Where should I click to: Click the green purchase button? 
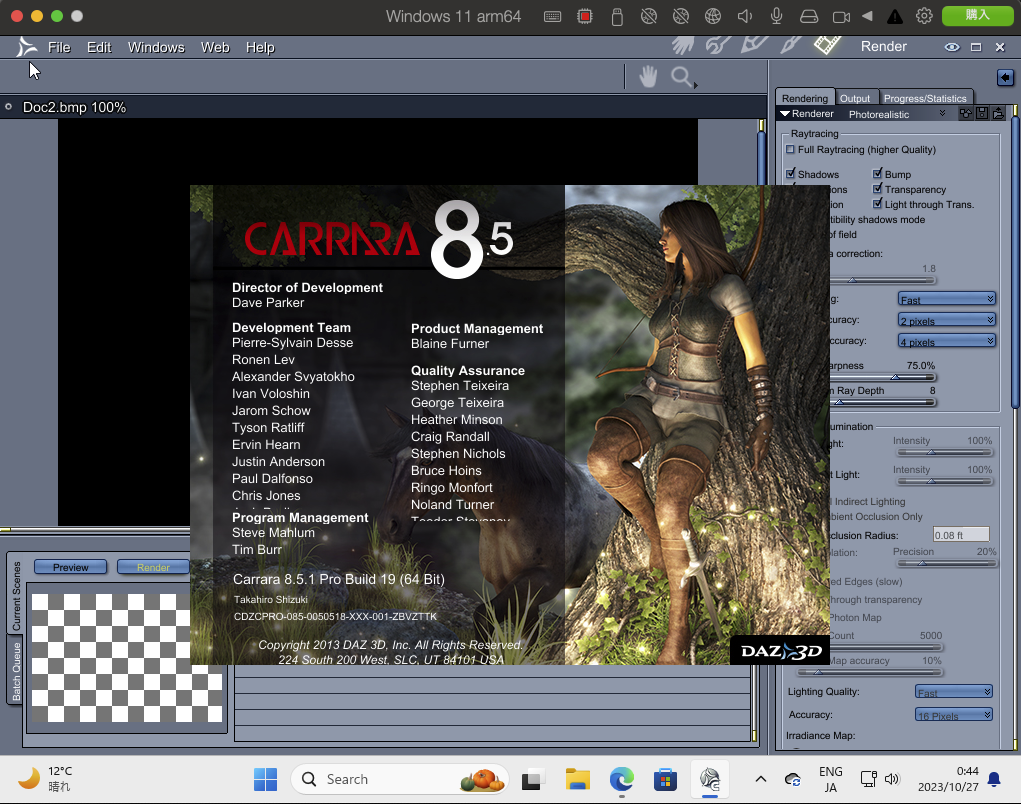(977, 16)
